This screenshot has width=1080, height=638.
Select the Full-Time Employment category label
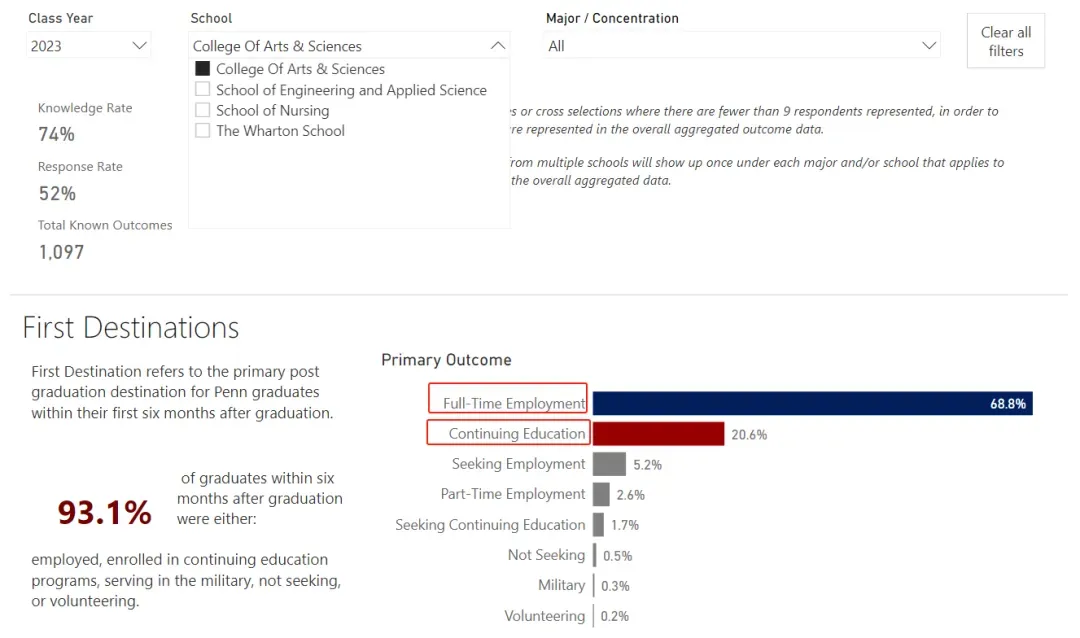[514, 404]
